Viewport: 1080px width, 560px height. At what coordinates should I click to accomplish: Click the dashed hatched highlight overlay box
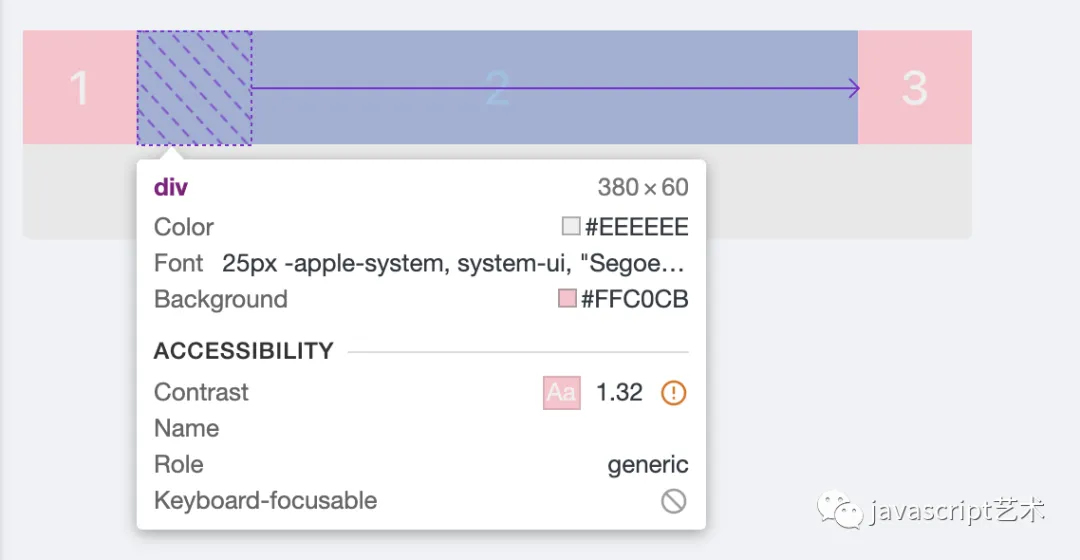(x=194, y=87)
